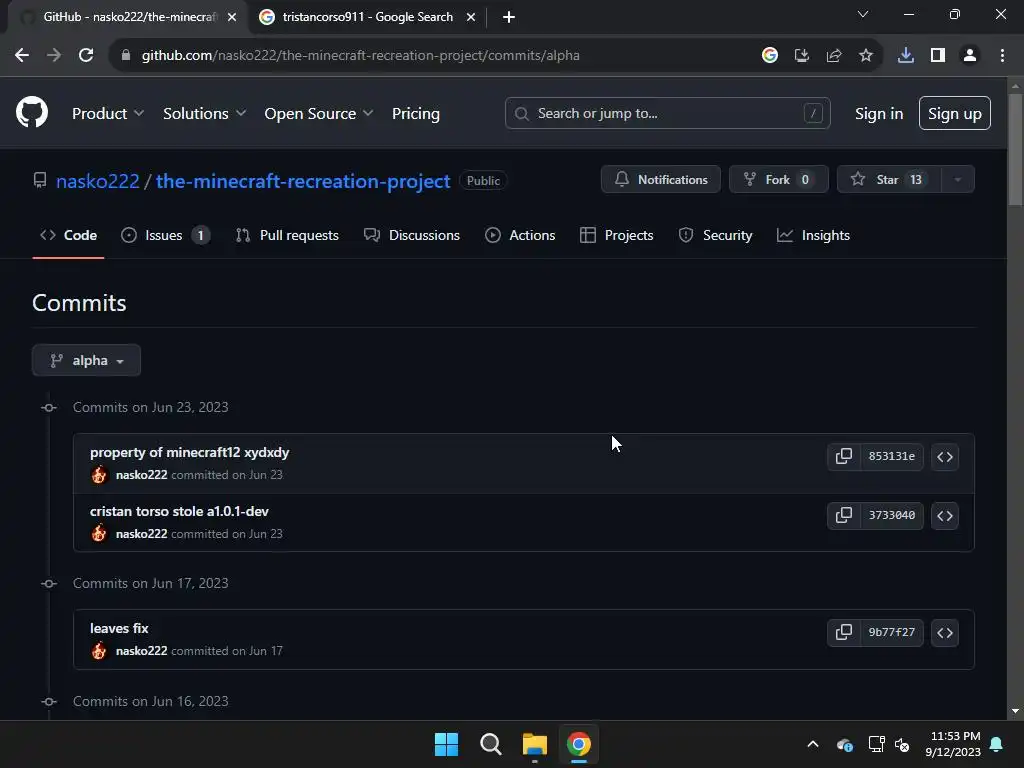Click Sign in
The image size is (1024, 768).
click(879, 114)
